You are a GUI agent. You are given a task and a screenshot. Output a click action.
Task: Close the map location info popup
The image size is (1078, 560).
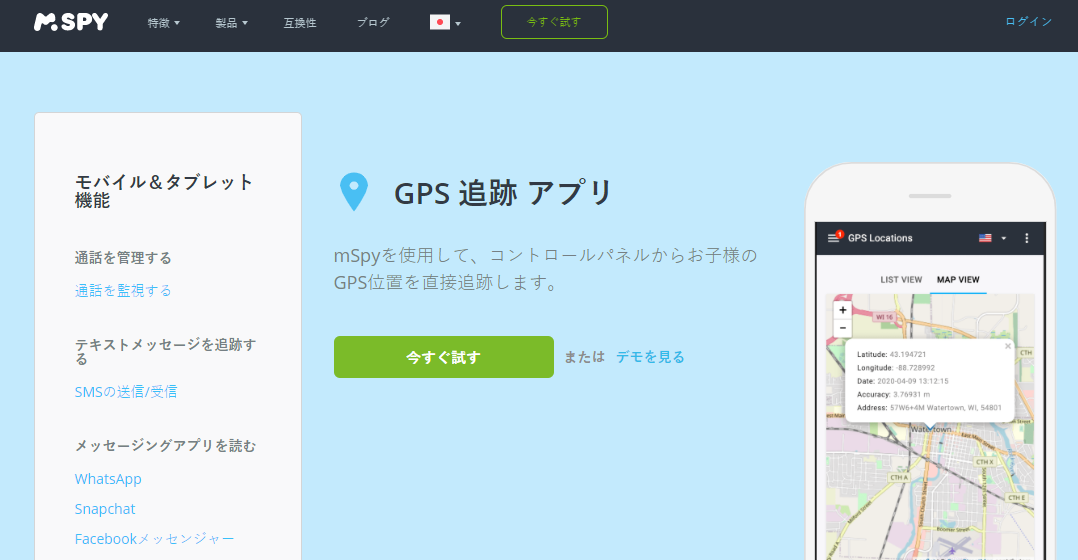(x=1008, y=346)
